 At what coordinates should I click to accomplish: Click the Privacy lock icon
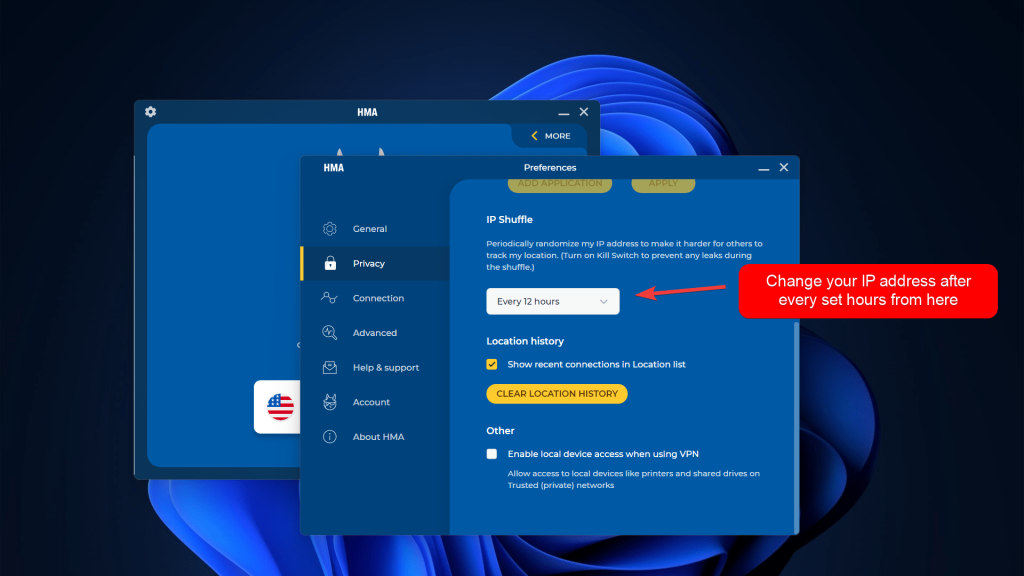(330, 263)
